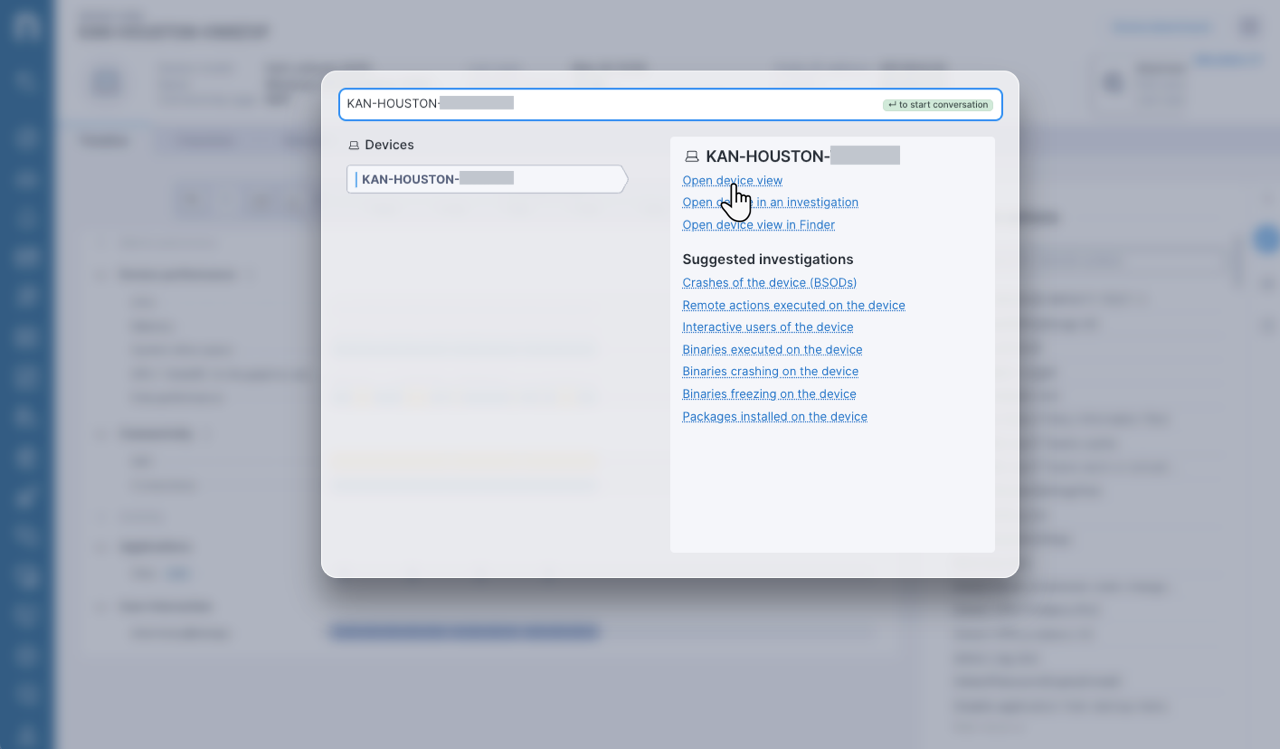The width and height of the screenshot is (1280, 749).
Task: Open Packages installed on the device
Action: coord(774,416)
